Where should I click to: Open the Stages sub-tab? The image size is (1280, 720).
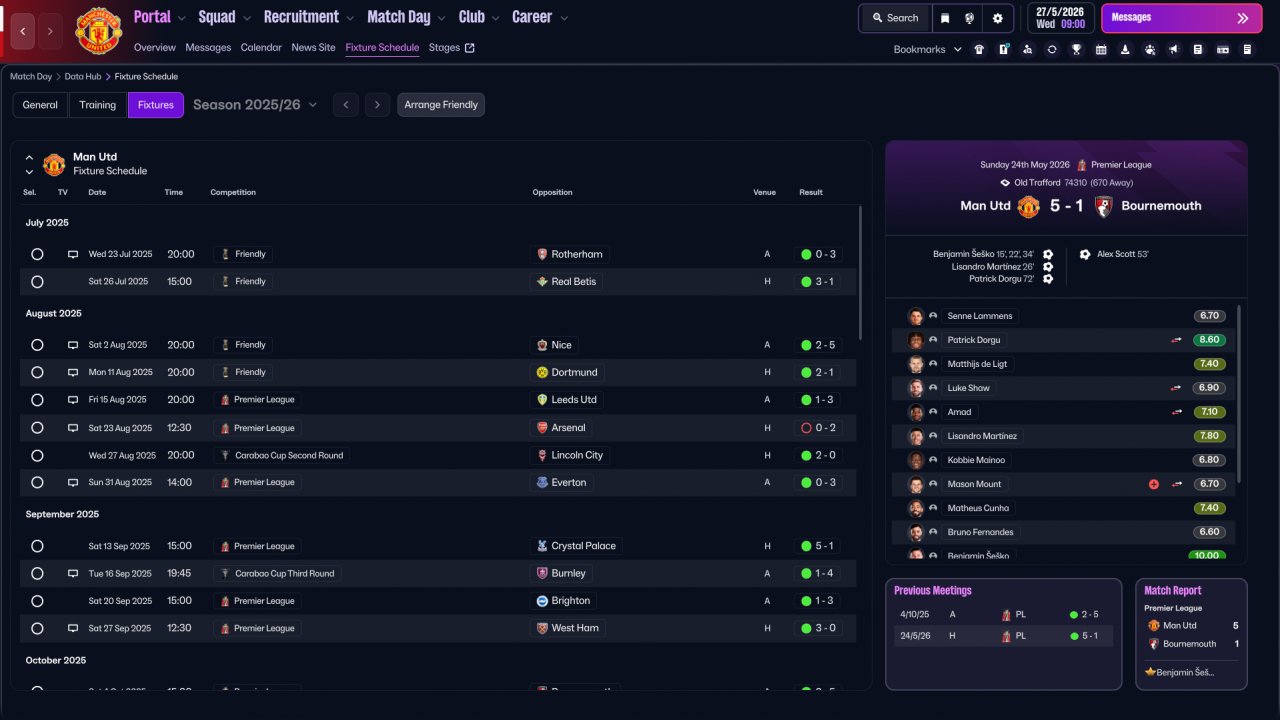point(451,47)
